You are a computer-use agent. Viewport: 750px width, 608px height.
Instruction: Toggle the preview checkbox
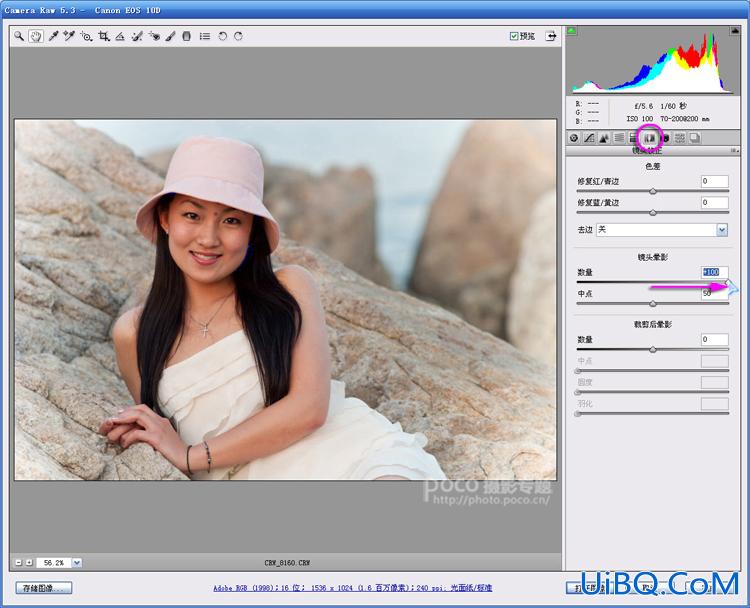point(514,36)
